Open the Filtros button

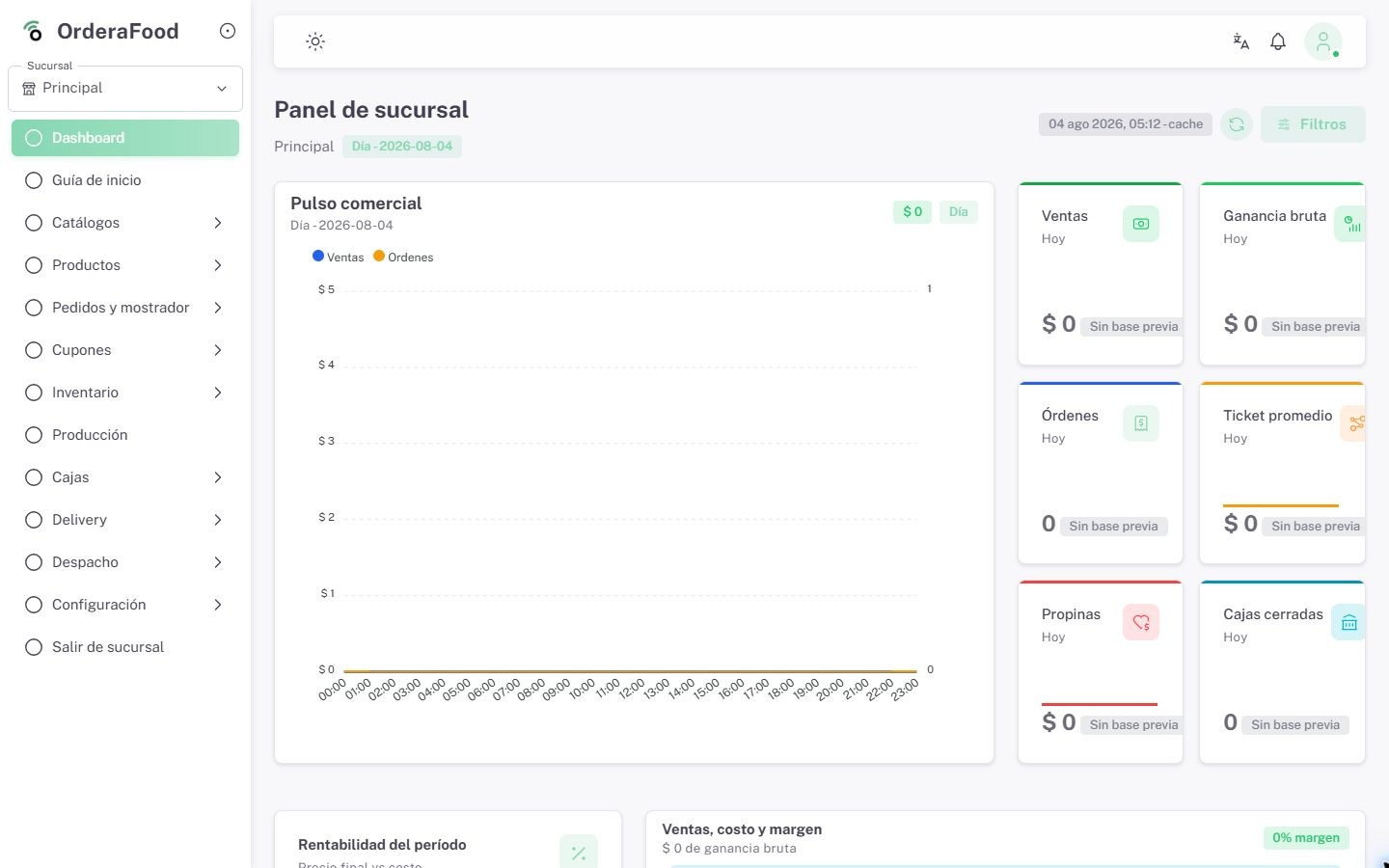[x=1313, y=124]
